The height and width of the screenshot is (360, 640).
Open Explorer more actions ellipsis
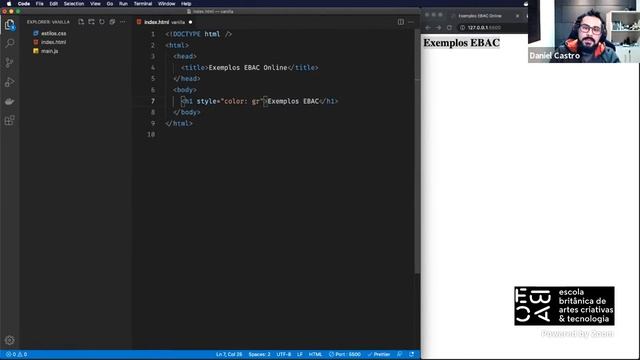click(123, 22)
